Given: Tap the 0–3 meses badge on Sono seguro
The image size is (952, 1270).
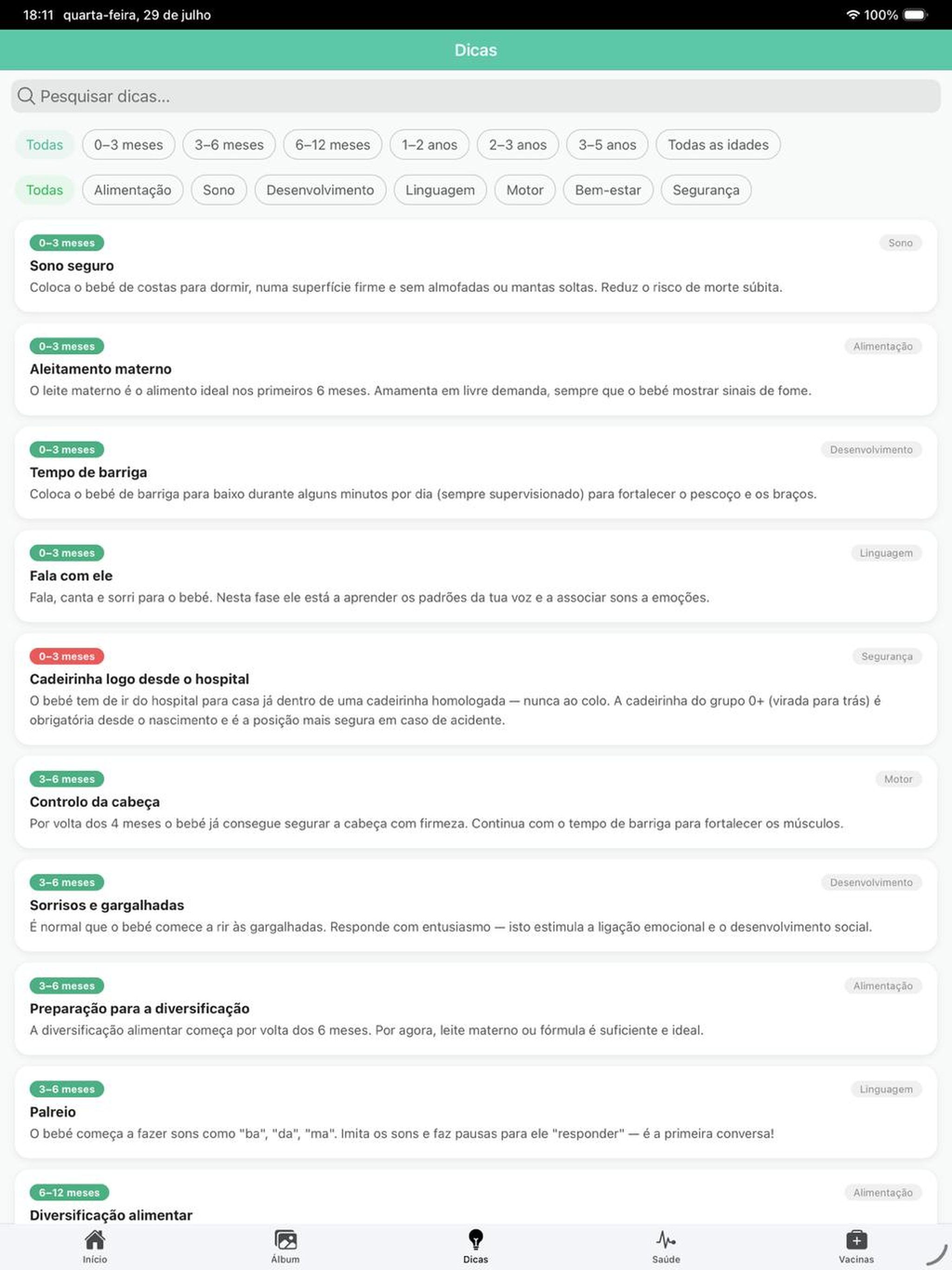Looking at the screenshot, I should [66, 243].
